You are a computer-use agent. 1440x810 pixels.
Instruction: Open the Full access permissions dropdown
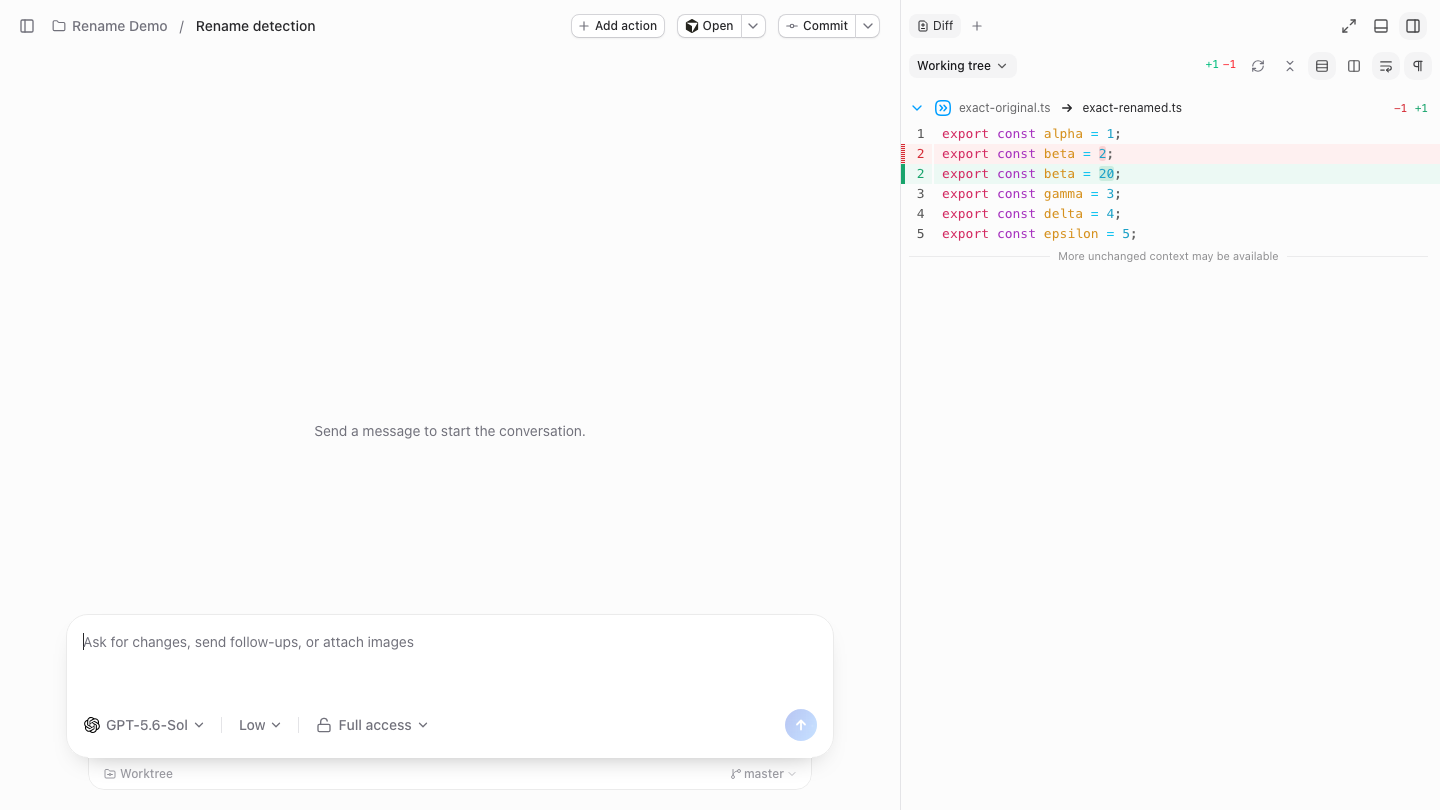point(372,725)
